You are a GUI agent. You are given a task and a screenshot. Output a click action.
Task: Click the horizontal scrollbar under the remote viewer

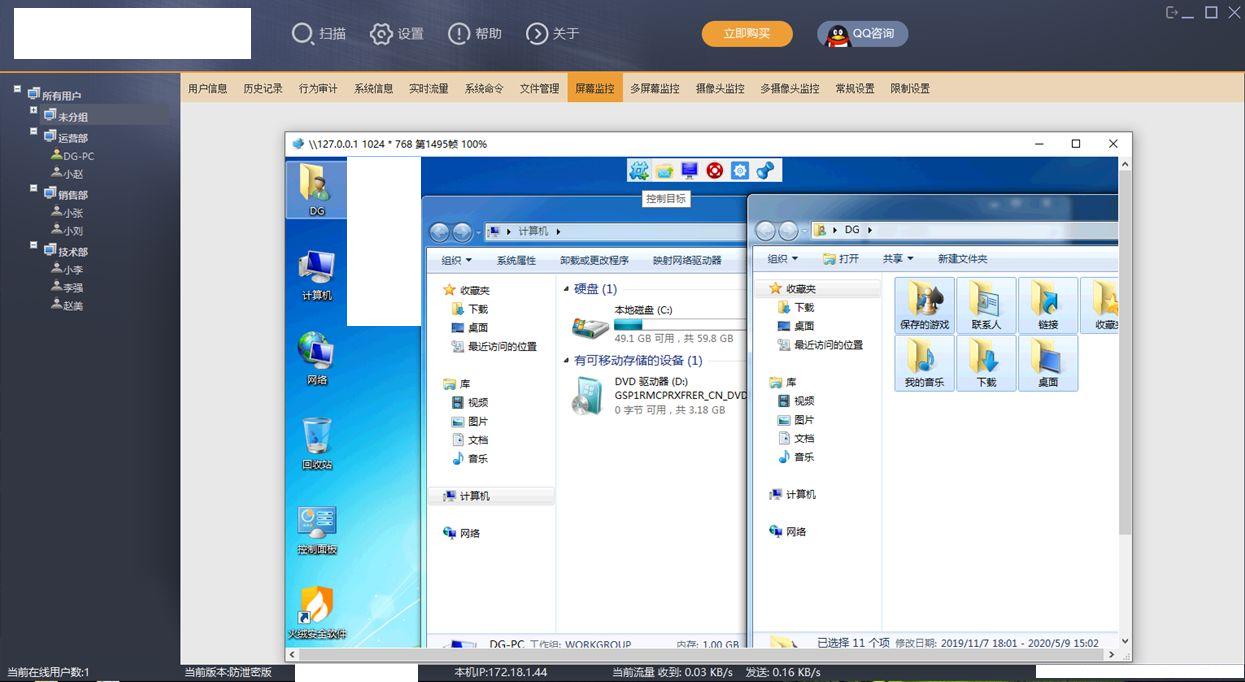[x=700, y=655]
